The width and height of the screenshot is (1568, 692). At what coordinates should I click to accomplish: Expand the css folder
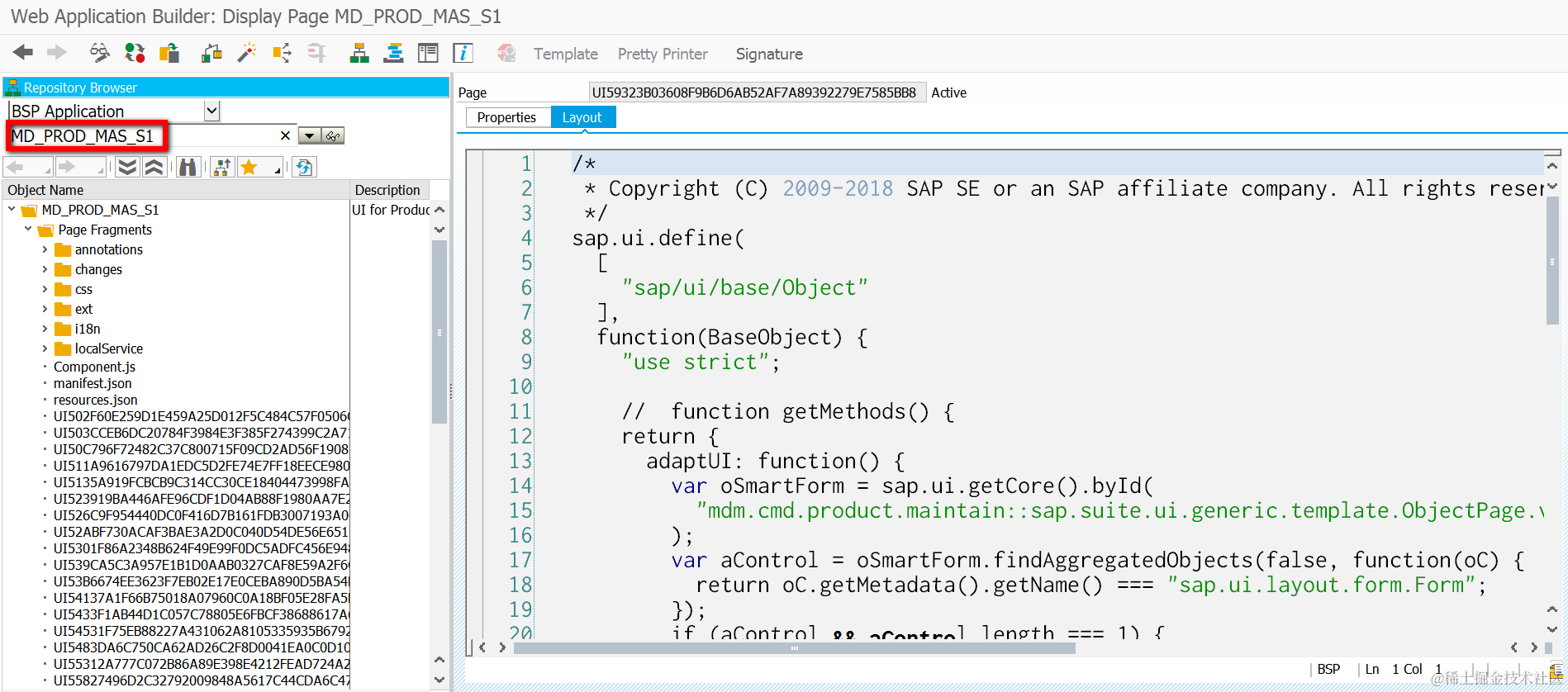45,289
